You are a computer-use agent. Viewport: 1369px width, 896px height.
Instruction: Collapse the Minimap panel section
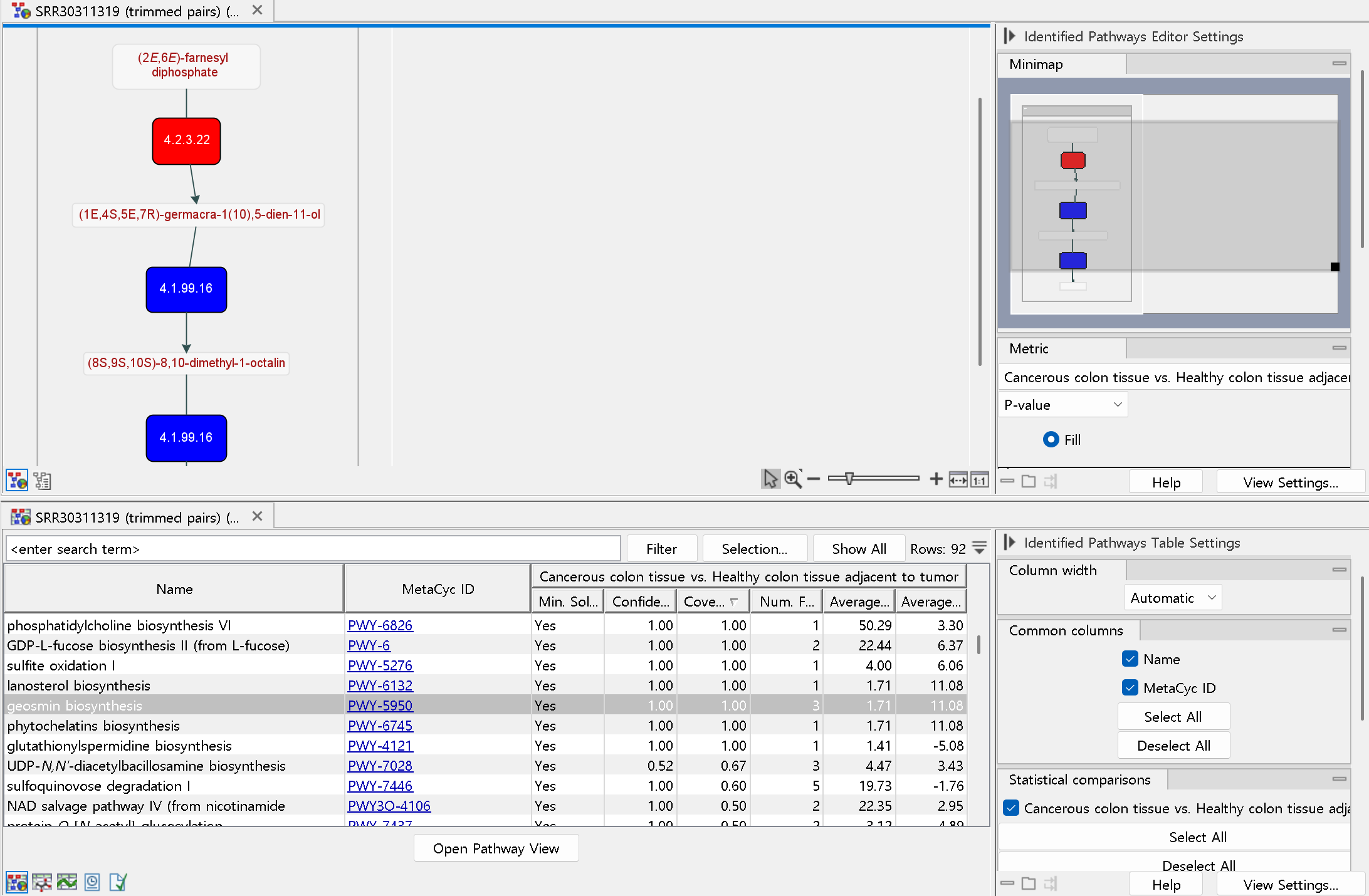[1339, 63]
